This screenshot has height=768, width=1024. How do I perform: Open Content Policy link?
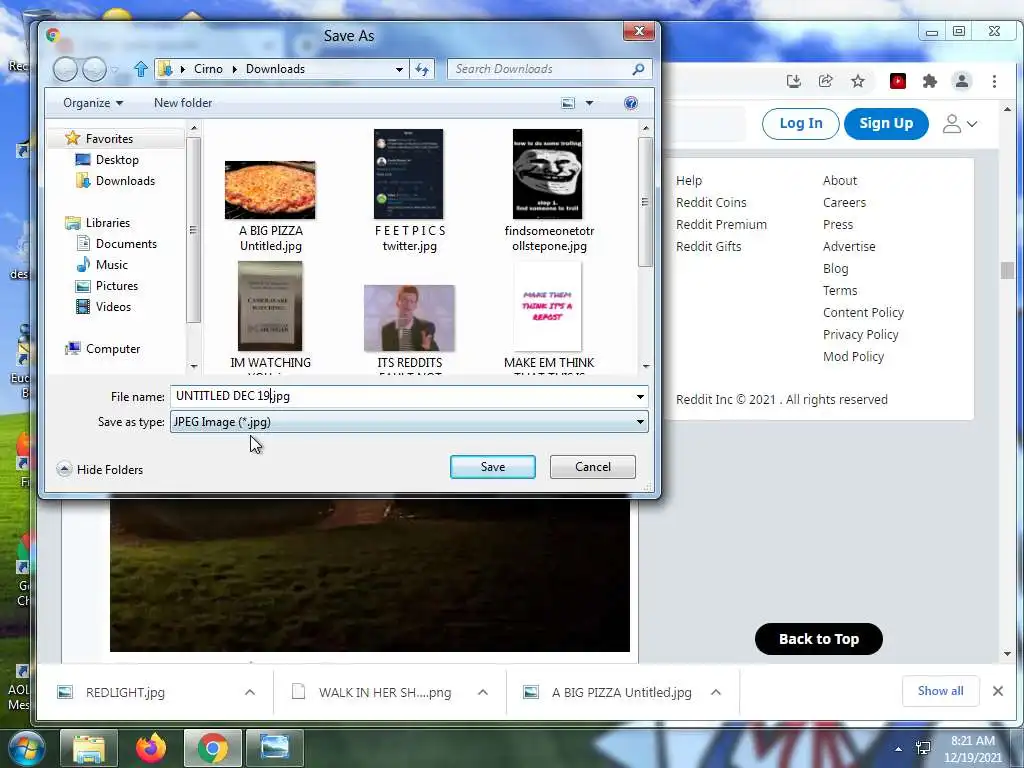(x=863, y=313)
